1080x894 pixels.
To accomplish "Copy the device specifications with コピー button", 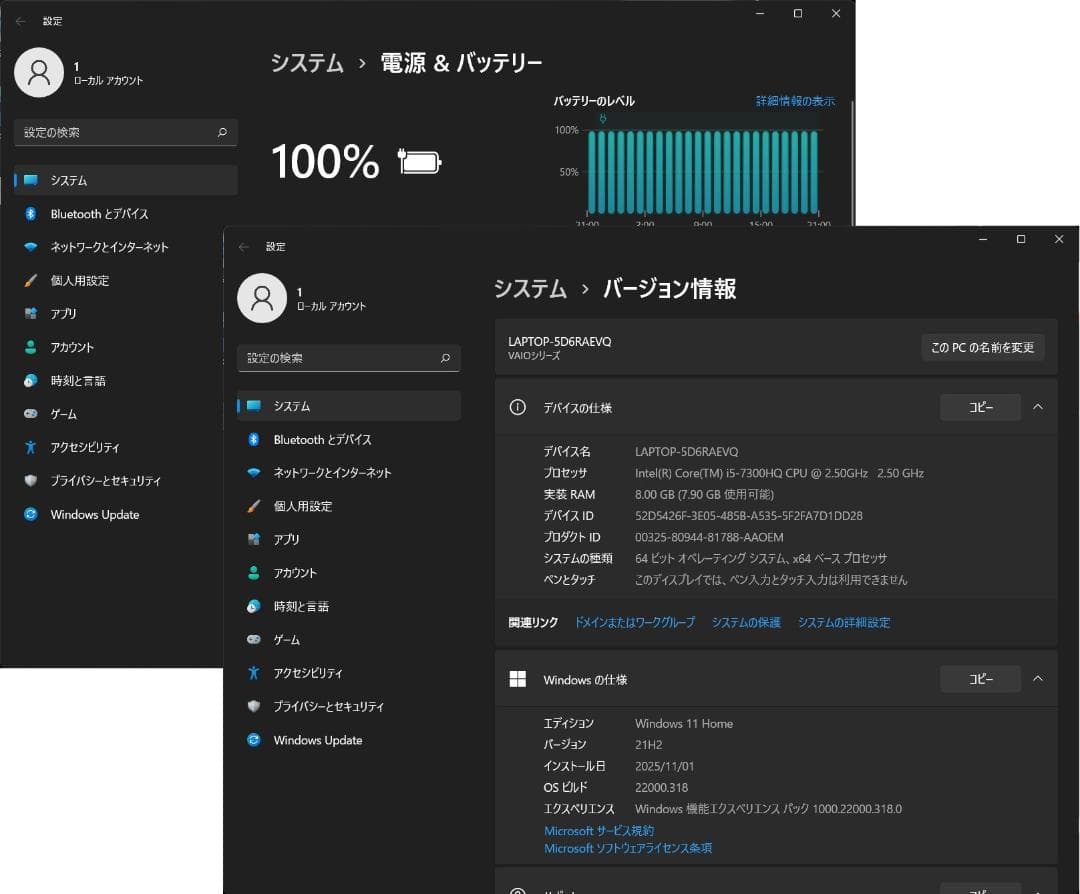I will [980, 407].
